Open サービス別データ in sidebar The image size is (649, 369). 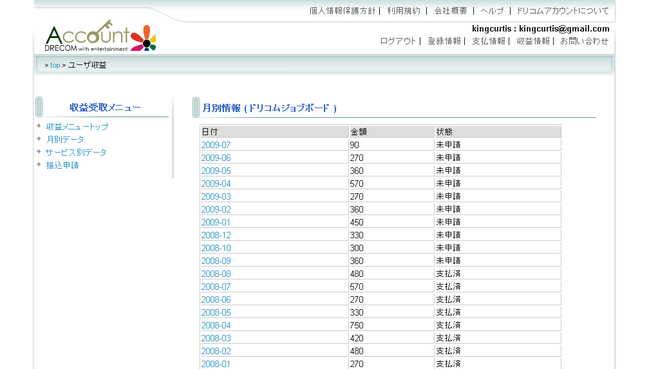76,152
